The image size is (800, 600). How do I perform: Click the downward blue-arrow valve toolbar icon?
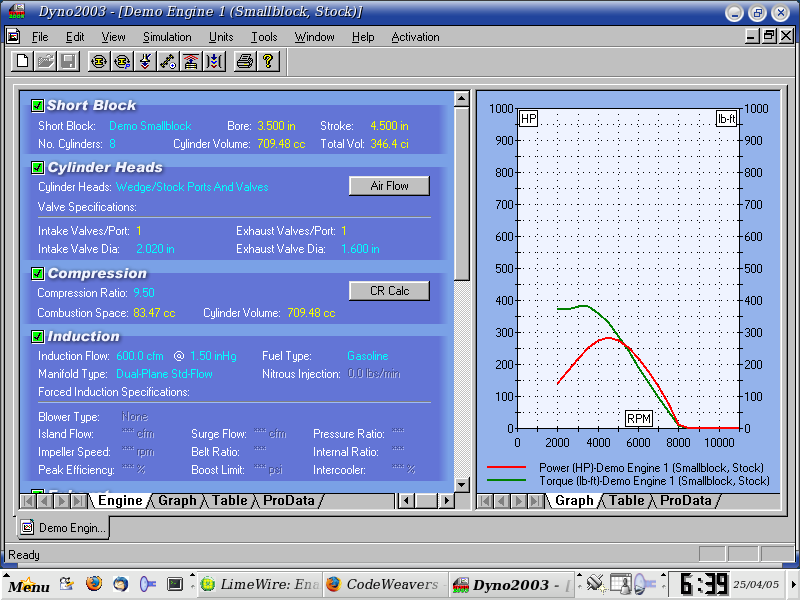(x=145, y=62)
